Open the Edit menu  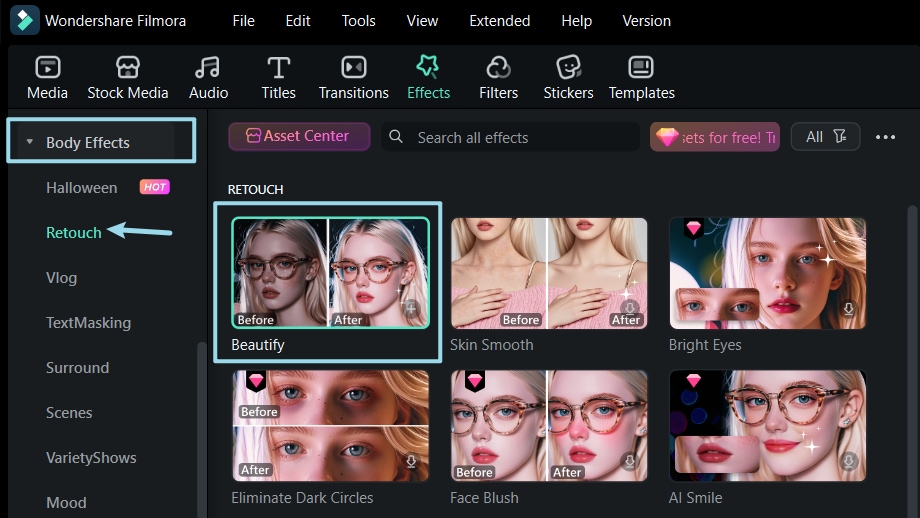pos(297,21)
